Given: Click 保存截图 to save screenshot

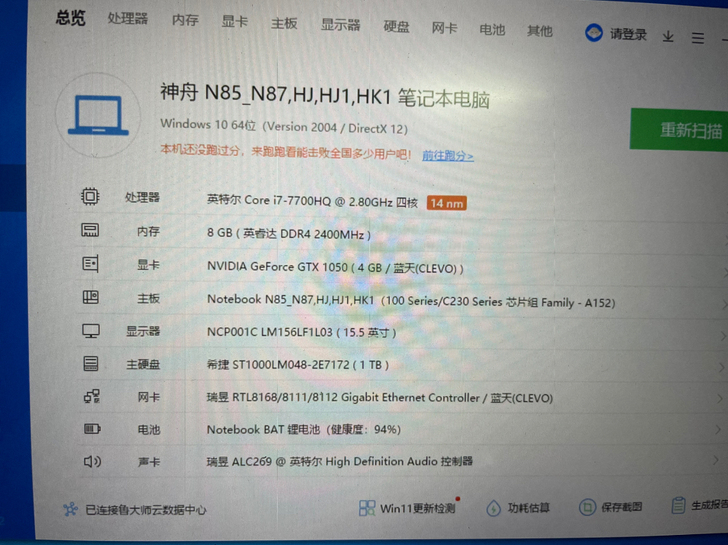Looking at the screenshot, I should pyautogui.click(x=622, y=507).
